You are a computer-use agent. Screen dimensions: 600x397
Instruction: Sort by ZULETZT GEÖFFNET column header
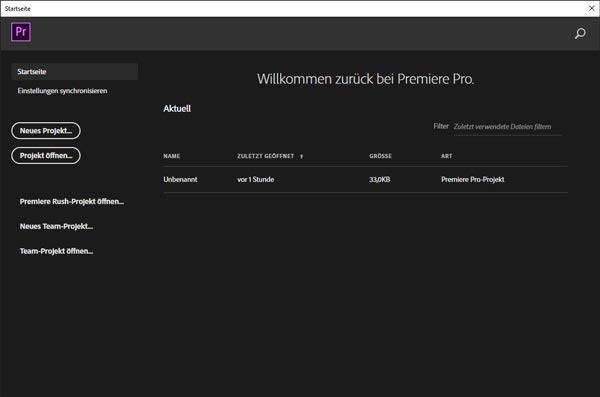coord(266,156)
